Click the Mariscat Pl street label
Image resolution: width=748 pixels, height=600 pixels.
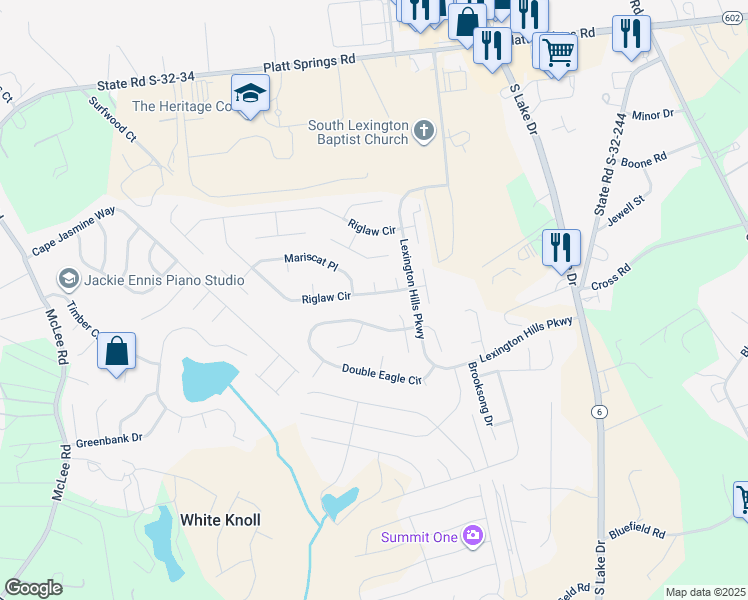click(311, 261)
